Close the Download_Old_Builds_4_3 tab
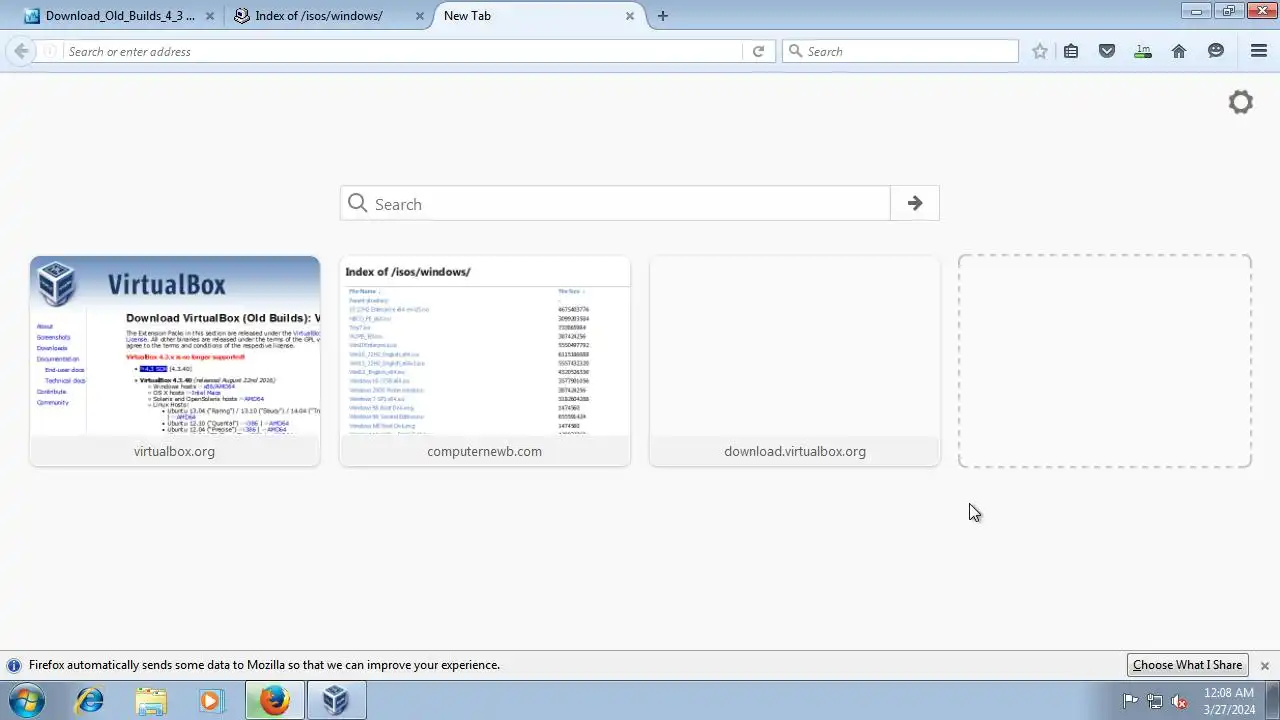Screen dimensions: 1280x720 coord(210,16)
